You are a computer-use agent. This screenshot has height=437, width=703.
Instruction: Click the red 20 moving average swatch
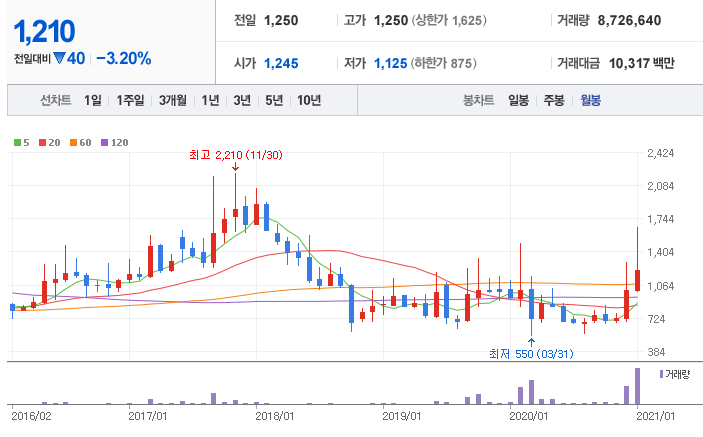pyautogui.click(x=43, y=143)
